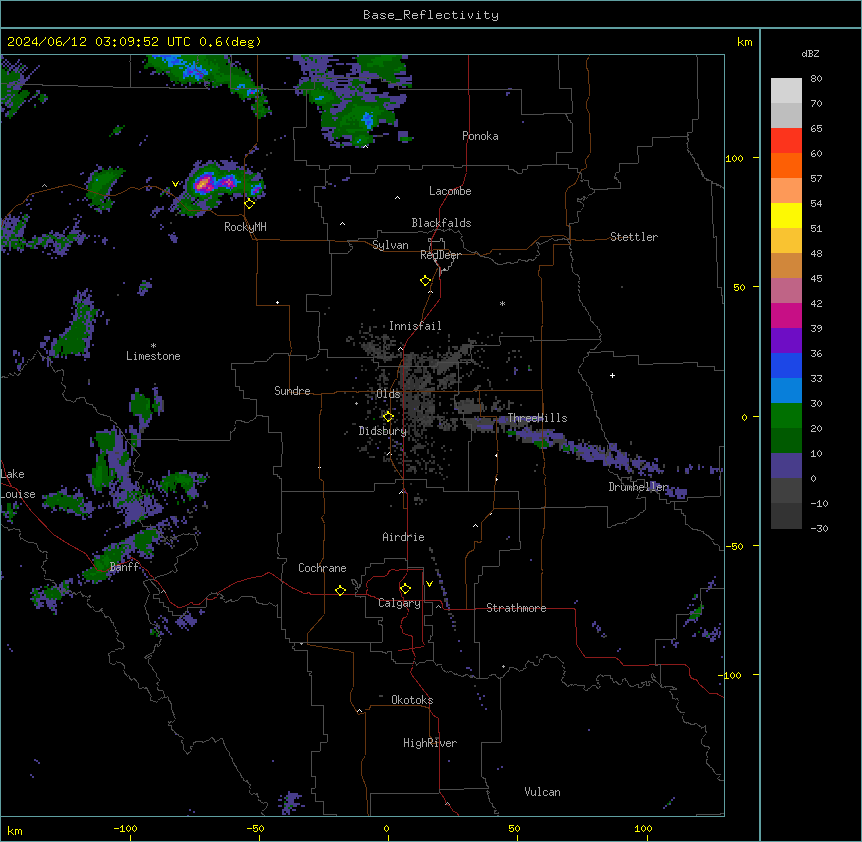The width and height of the screenshot is (862, 842).
Task: Select the Cochrane label
Action: 322,568
